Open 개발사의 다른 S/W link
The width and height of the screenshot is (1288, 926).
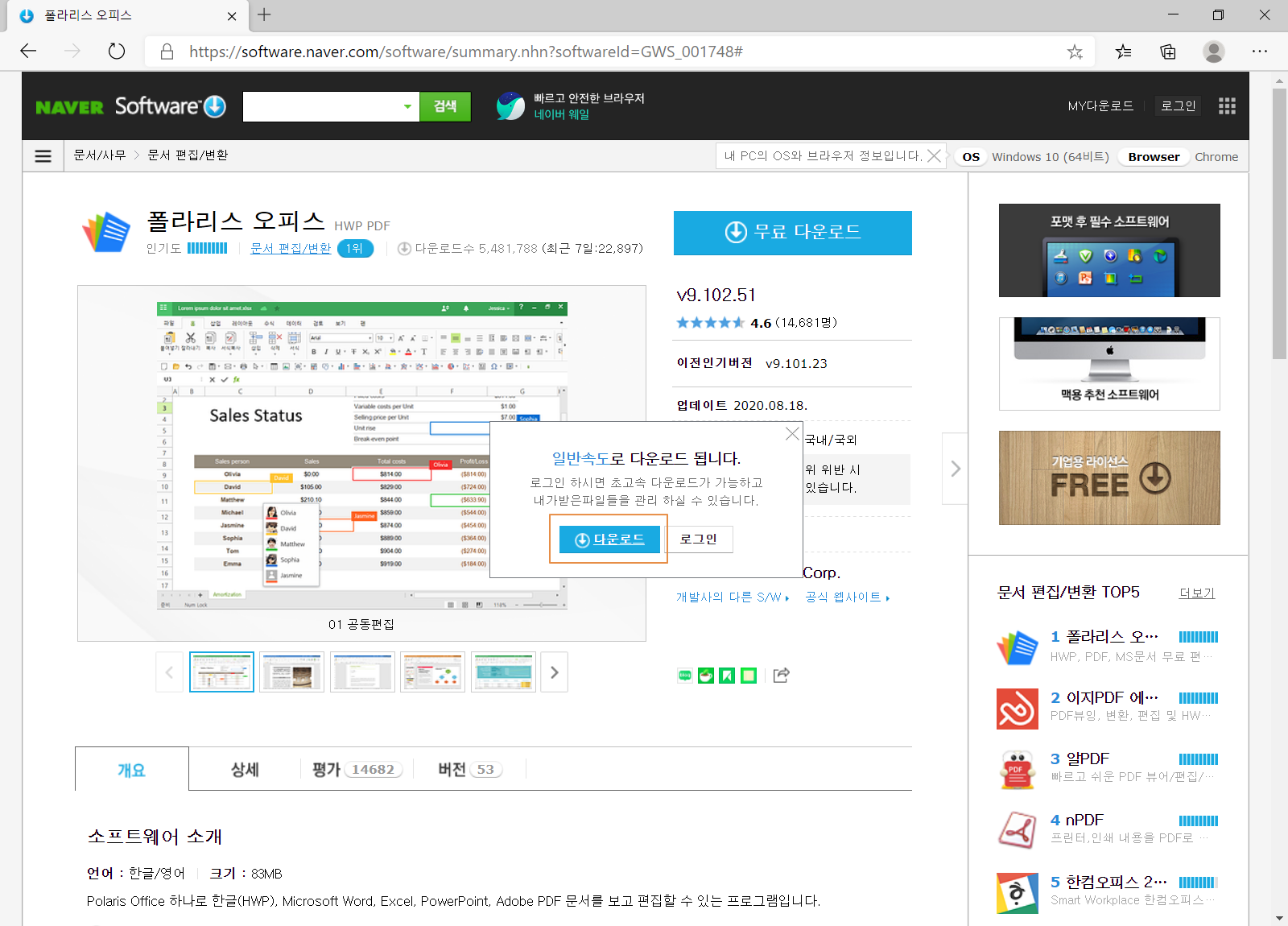point(733,597)
